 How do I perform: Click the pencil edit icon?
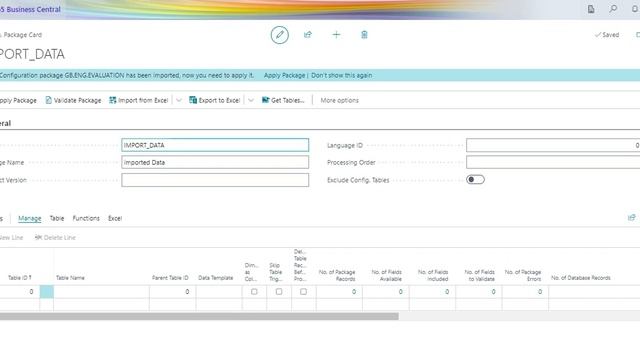(x=280, y=35)
